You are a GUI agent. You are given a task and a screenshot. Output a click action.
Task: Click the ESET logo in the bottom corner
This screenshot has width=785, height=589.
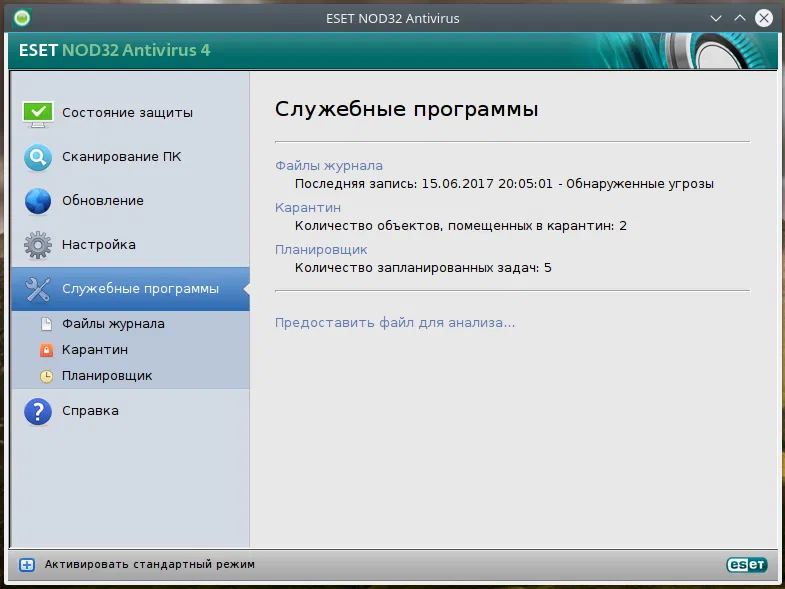(x=746, y=565)
